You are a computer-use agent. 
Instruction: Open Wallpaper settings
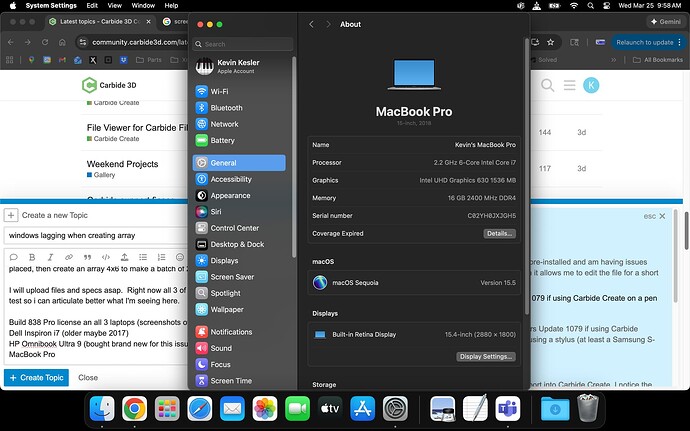point(240,309)
